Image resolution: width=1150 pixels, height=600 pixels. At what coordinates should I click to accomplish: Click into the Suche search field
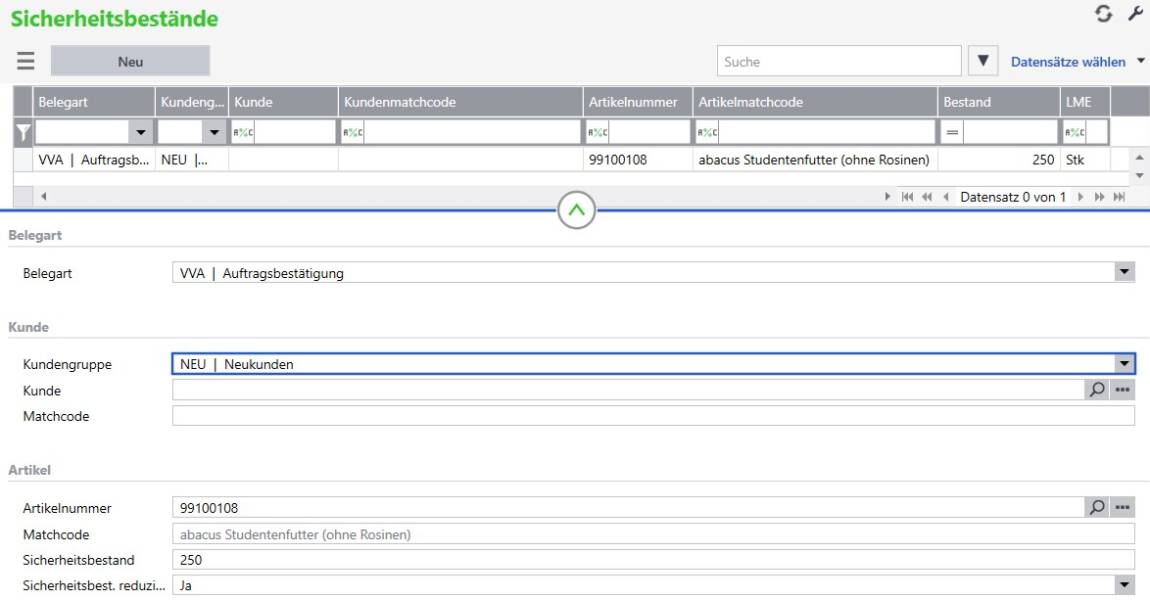[x=838, y=62]
